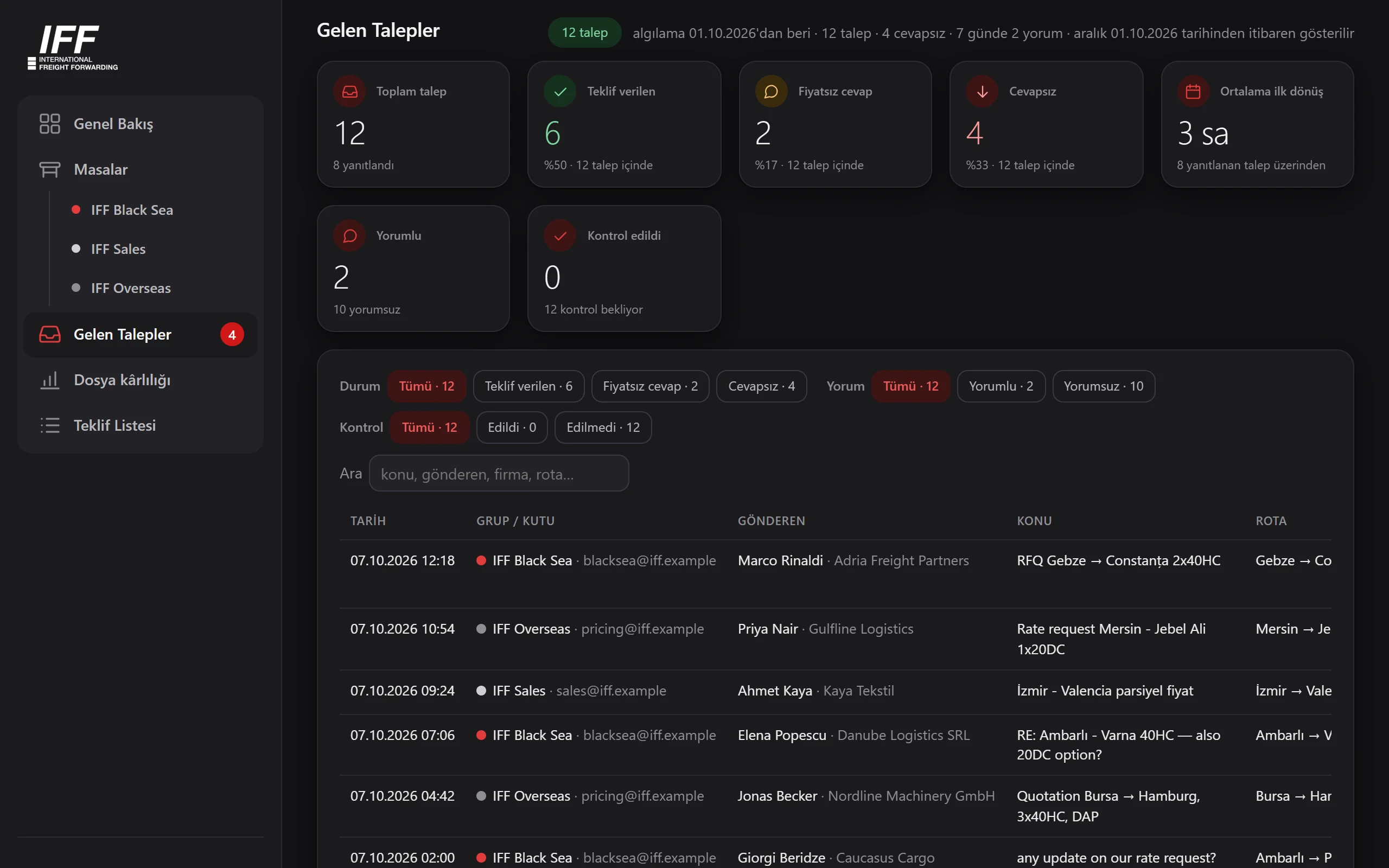The image size is (1389, 868).
Task: Click the 12 talep green badge
Action: pos(584,33)
